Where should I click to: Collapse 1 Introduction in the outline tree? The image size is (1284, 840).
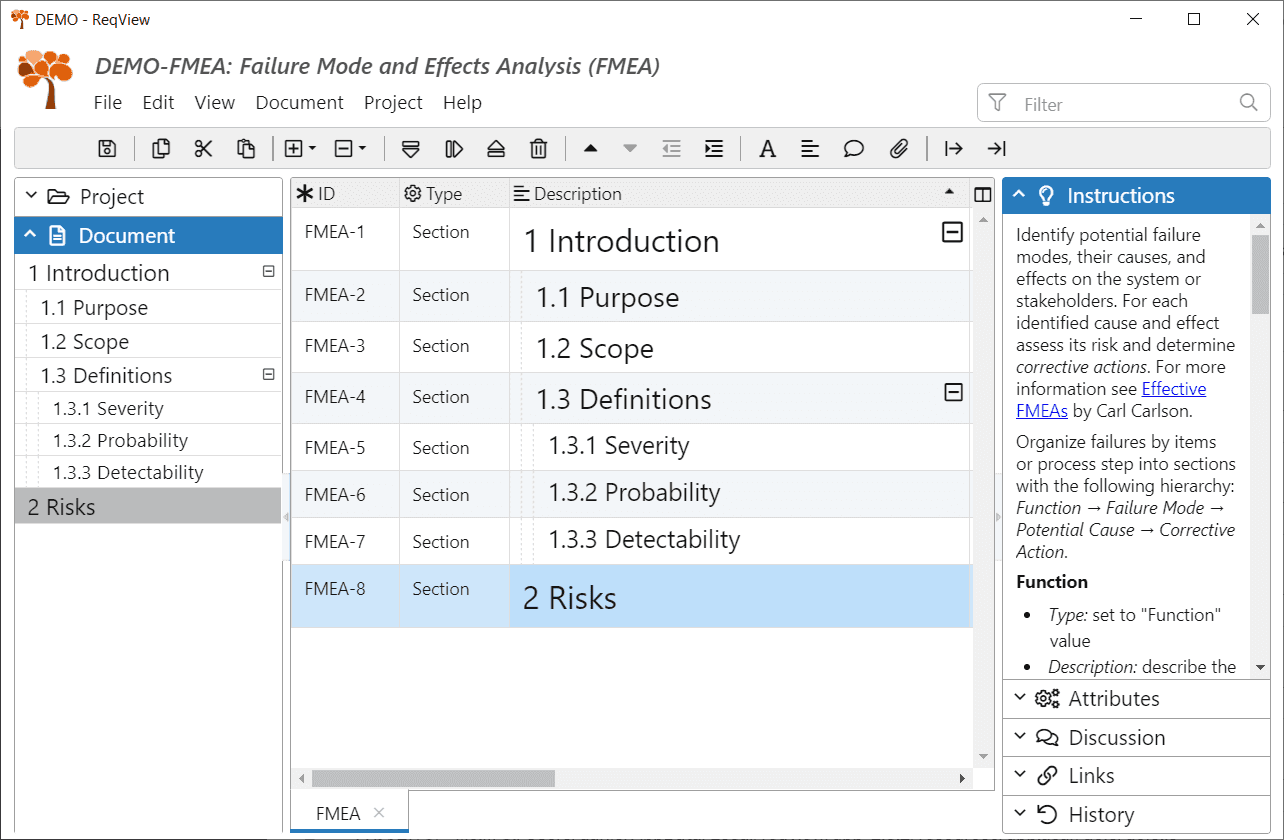(x=268, y=271)
